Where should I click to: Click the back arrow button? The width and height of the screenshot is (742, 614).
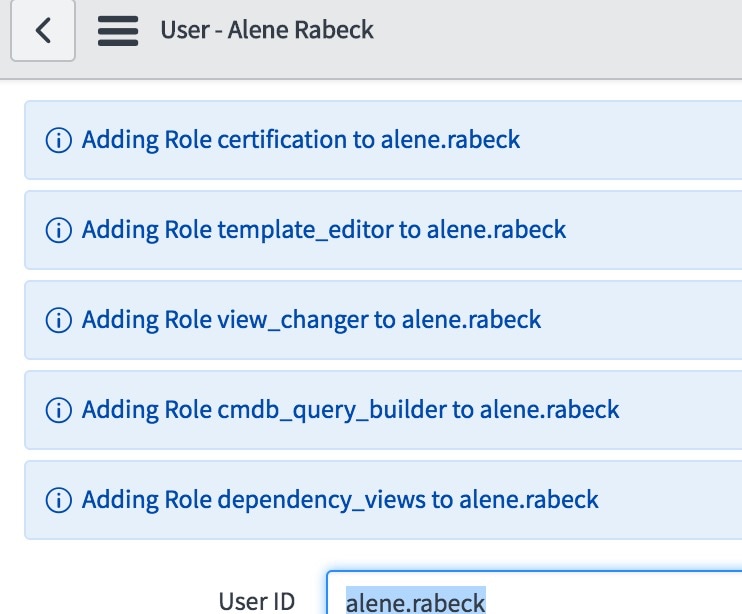pos(42,31)
